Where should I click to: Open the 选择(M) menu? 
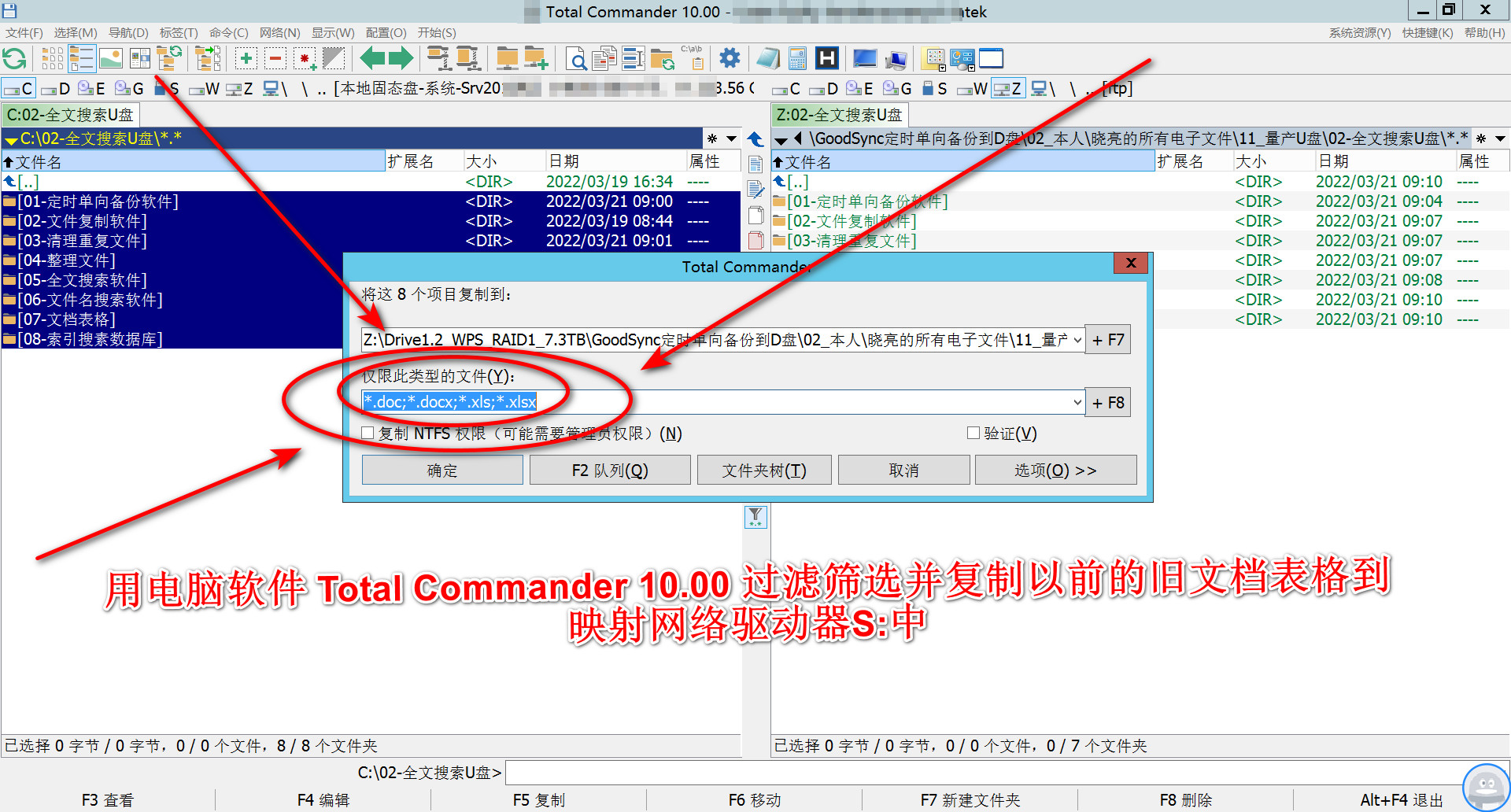[x=76, y=33]
